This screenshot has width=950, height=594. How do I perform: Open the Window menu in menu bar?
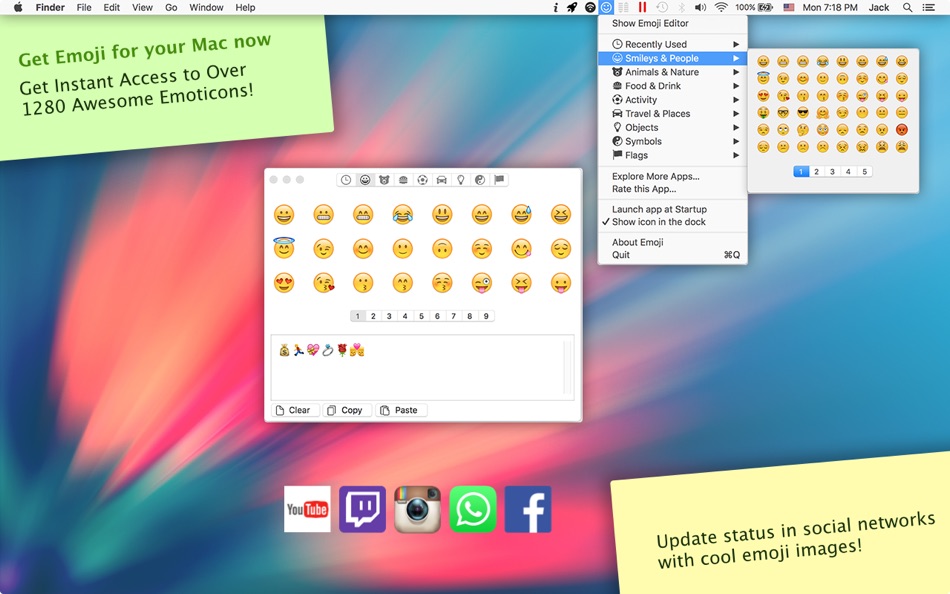[206, 7]
